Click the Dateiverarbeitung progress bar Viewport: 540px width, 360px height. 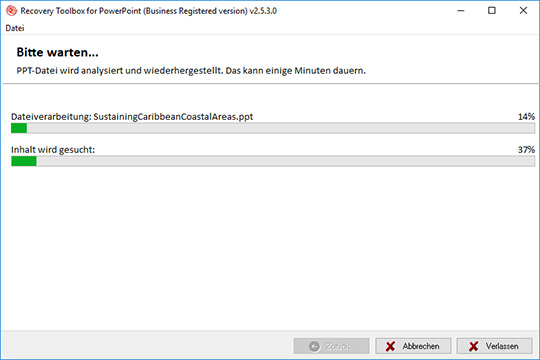273,128
